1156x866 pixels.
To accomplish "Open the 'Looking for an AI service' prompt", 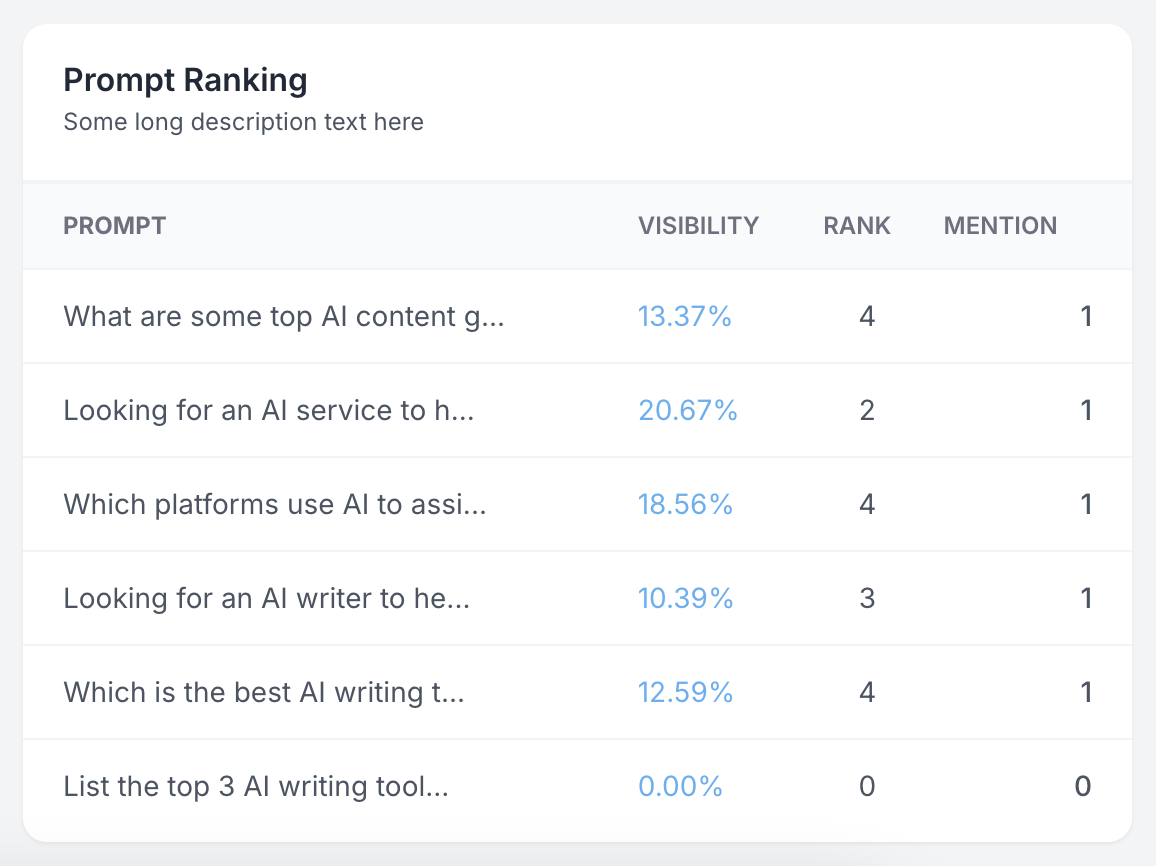I will click(268, 411).
